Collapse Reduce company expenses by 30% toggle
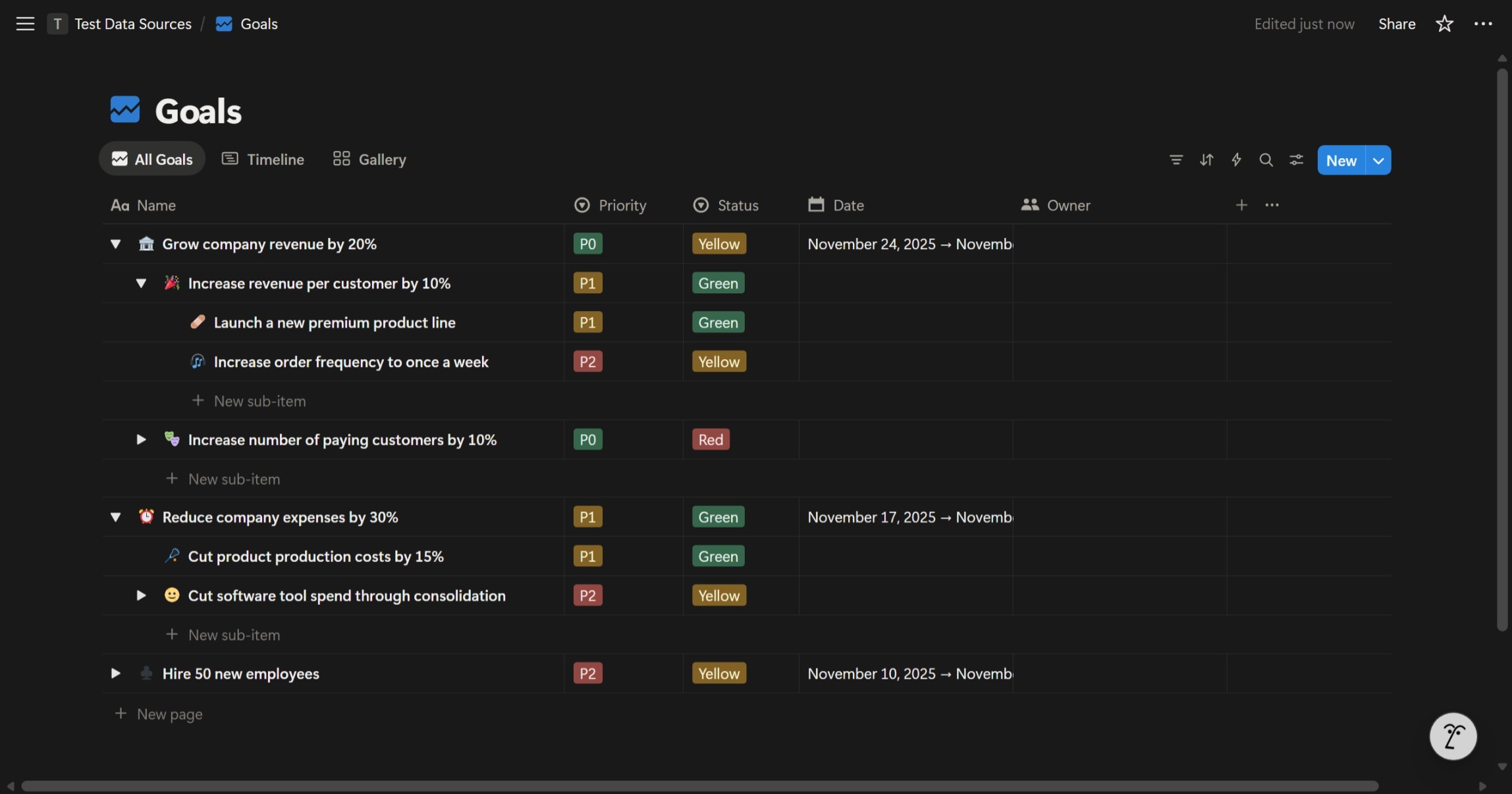This screenshot has width=1512, height=794. click(x=115, y=517)
